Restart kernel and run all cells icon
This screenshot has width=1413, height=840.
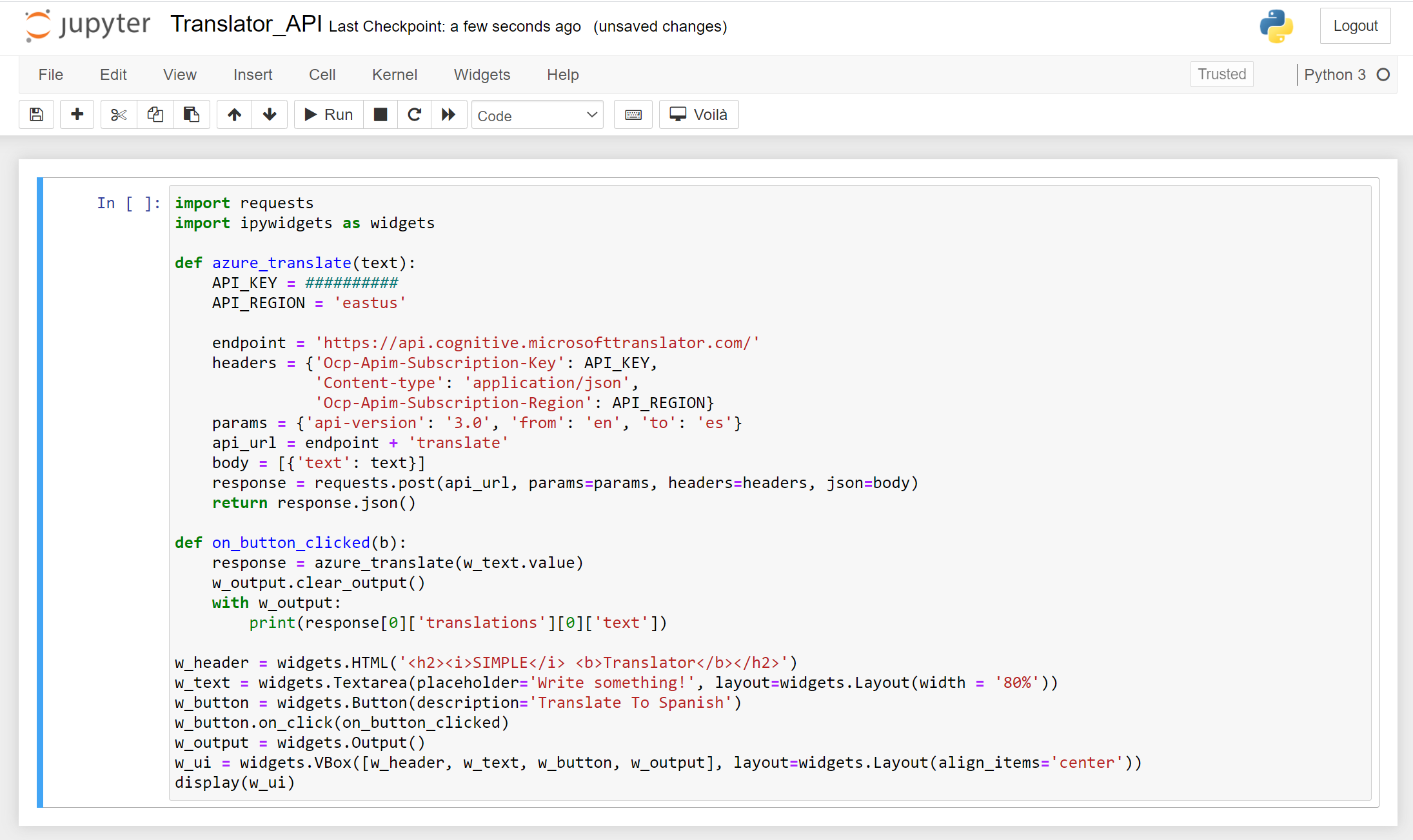[449, 115]
